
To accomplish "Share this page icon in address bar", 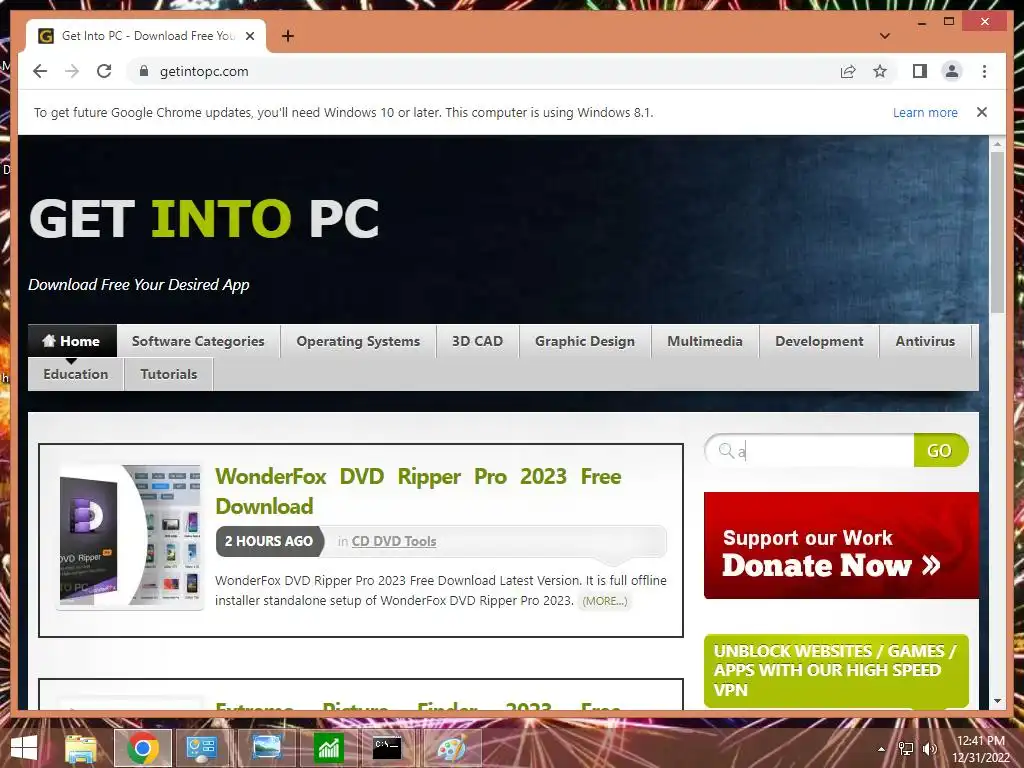I will tap(848, 71).
